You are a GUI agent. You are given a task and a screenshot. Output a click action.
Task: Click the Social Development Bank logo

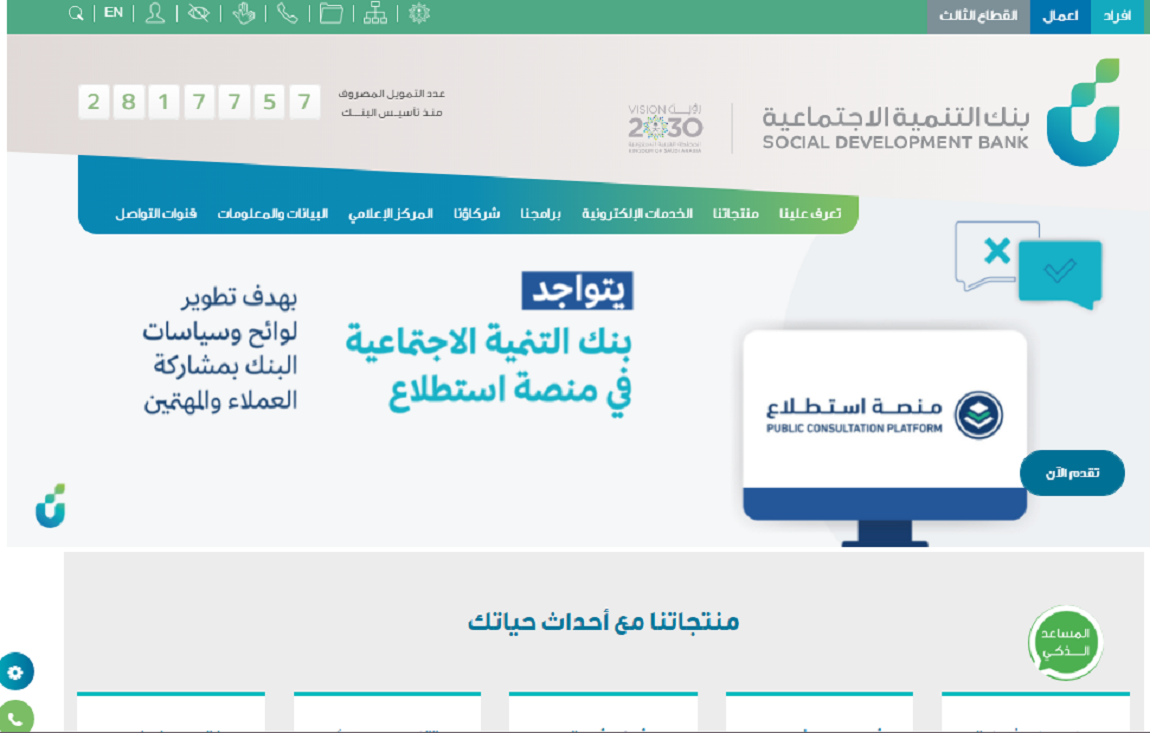pyautogui.click(x=940, y=114)
